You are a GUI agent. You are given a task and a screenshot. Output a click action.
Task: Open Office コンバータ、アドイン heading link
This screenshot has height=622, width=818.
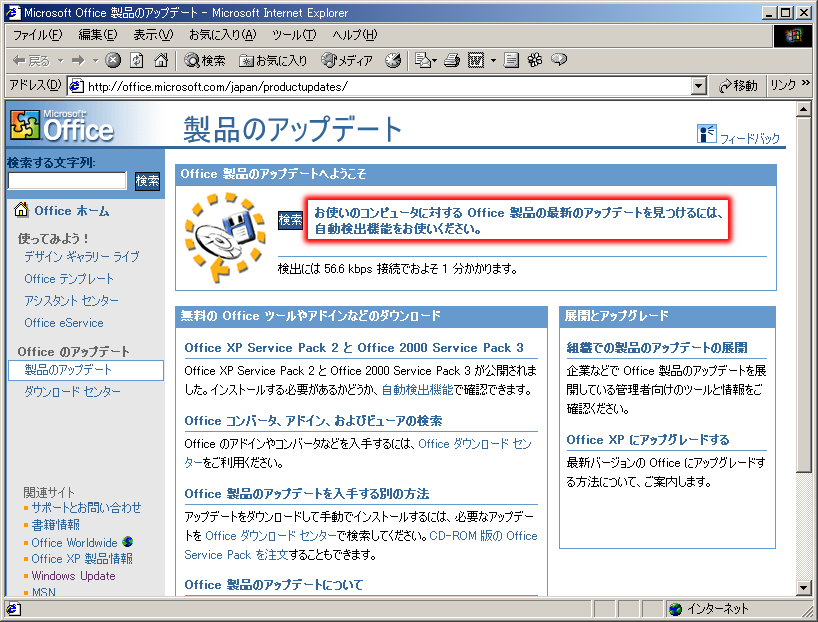pyautogui.click(x=313, y=421)
